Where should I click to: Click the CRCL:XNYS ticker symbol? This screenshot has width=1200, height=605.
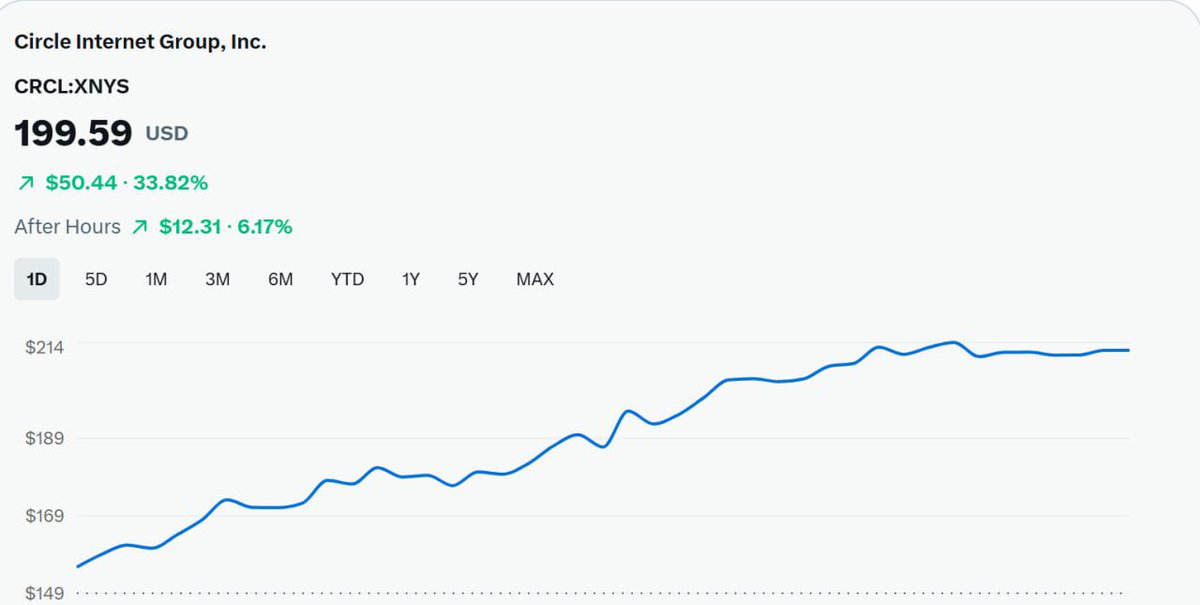[x=72, y=87]
